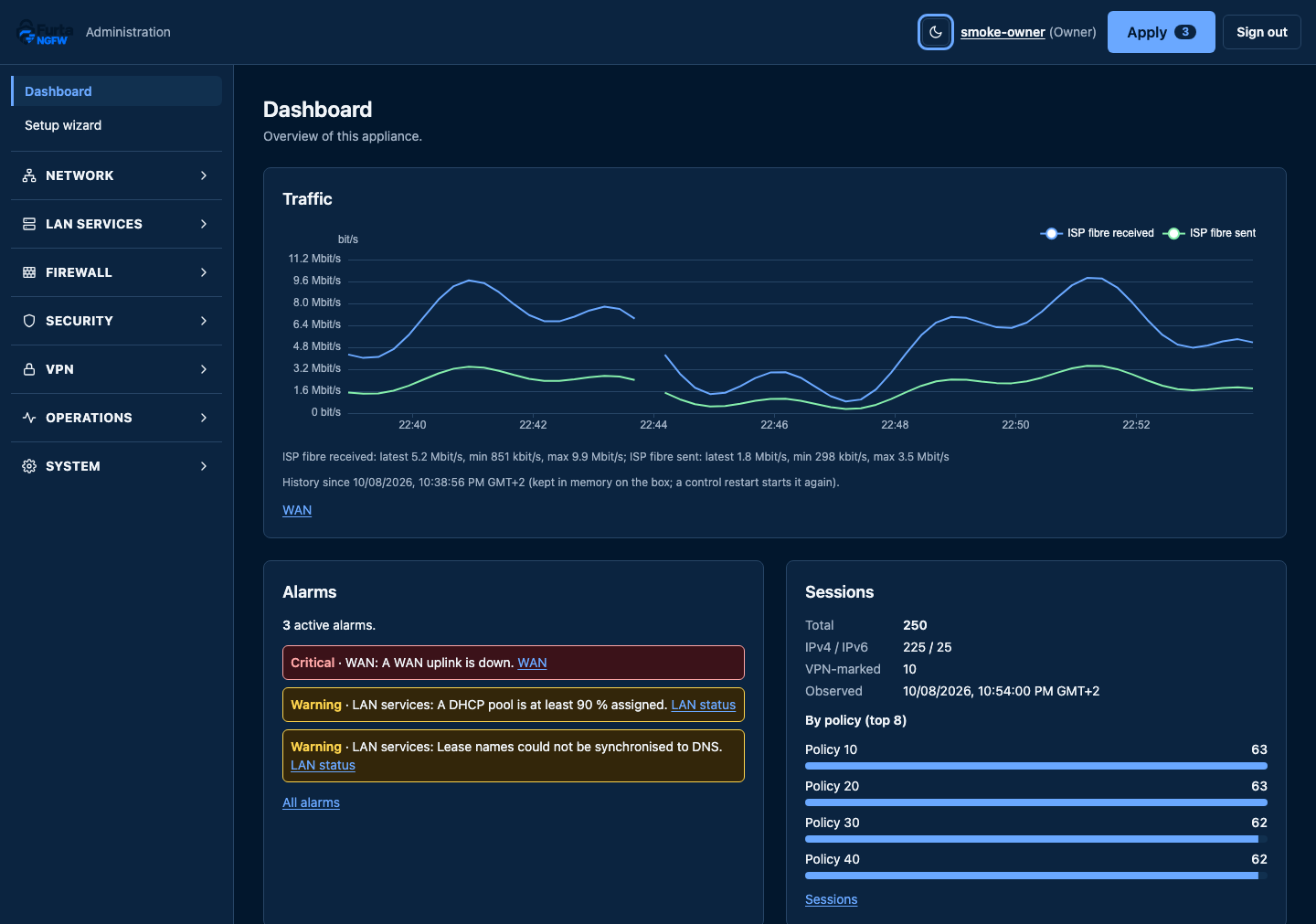Toggle the dark mode moon button
The height and width of the screenshot is (924, 1316).
click(x=935, y=32)
